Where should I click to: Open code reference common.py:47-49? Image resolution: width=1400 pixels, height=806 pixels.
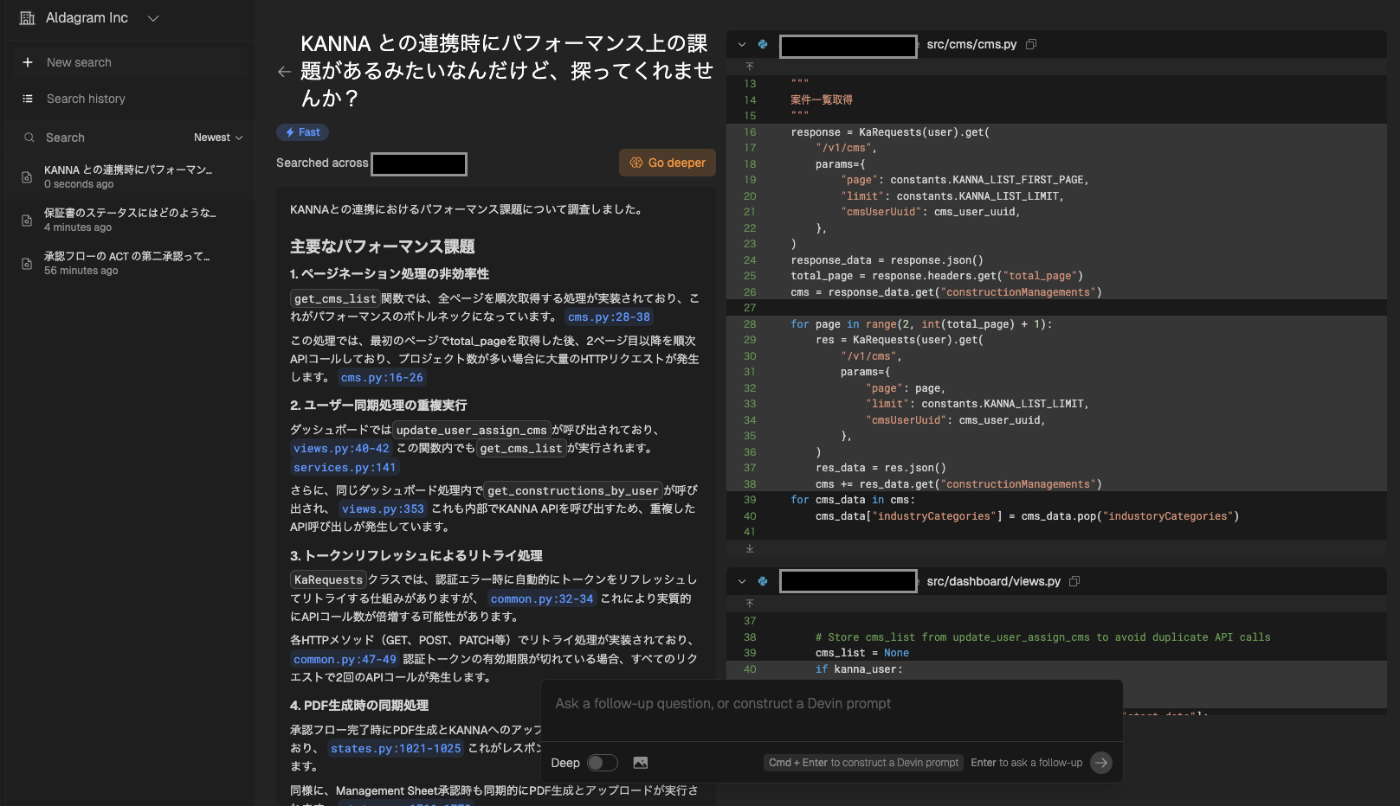(345, 659)
